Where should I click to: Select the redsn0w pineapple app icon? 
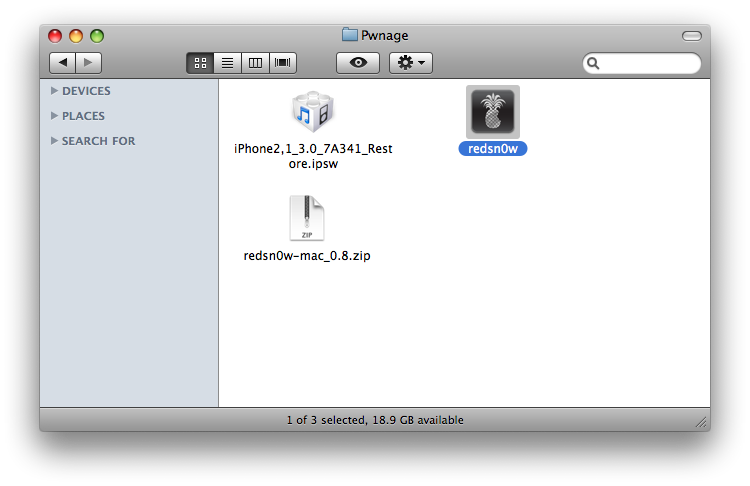coord(493,112)
